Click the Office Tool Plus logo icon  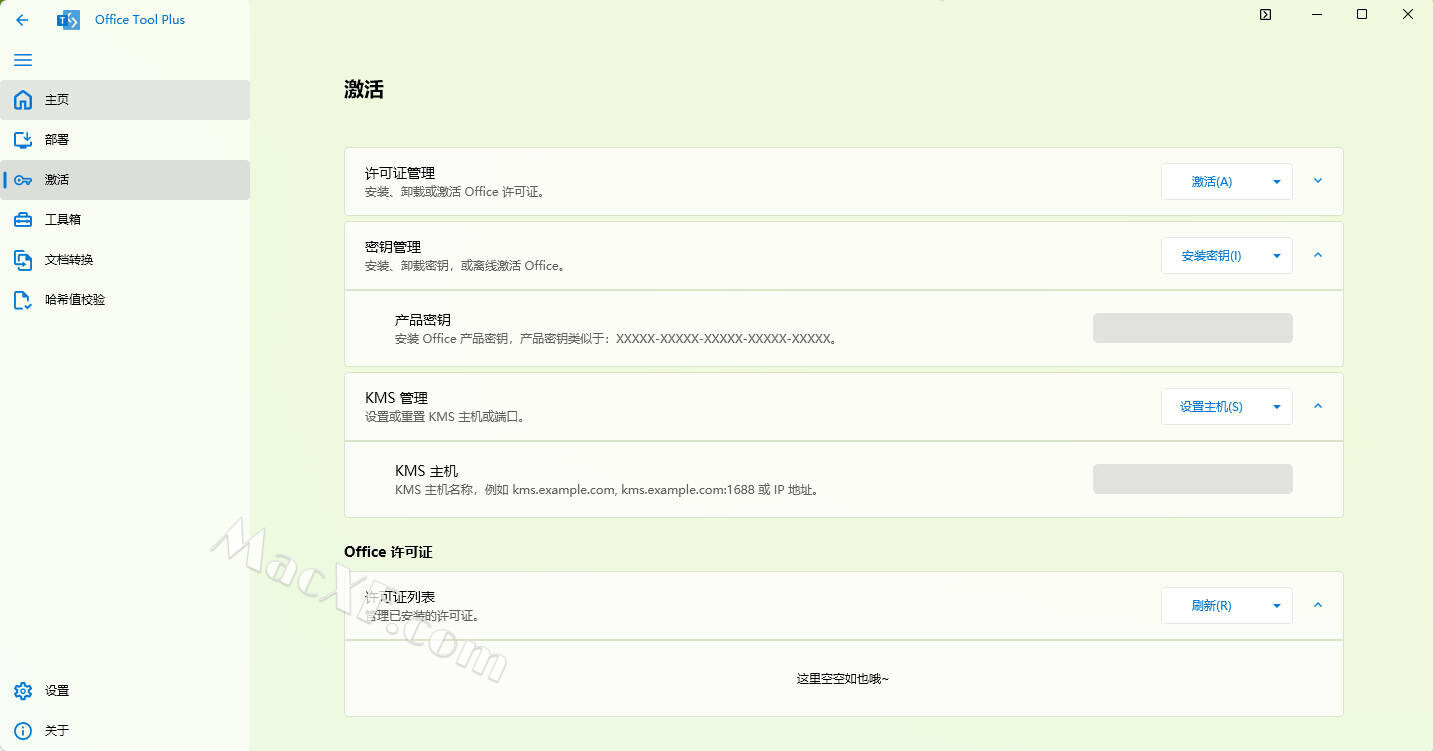coord(69,20)
